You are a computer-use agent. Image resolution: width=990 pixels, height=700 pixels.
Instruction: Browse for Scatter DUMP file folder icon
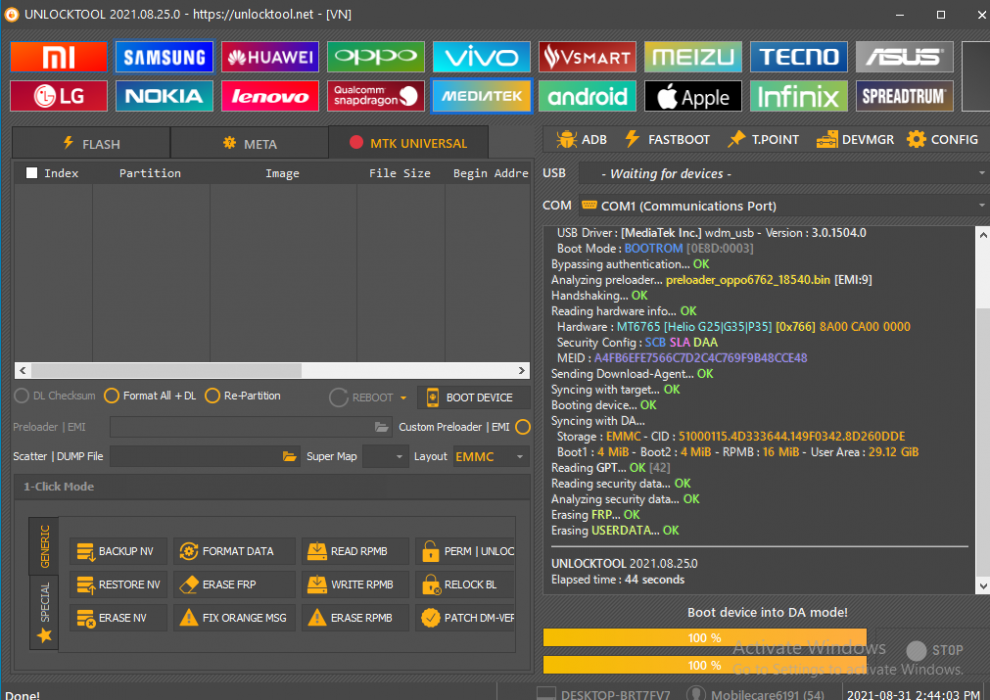[x=289, y=456]
